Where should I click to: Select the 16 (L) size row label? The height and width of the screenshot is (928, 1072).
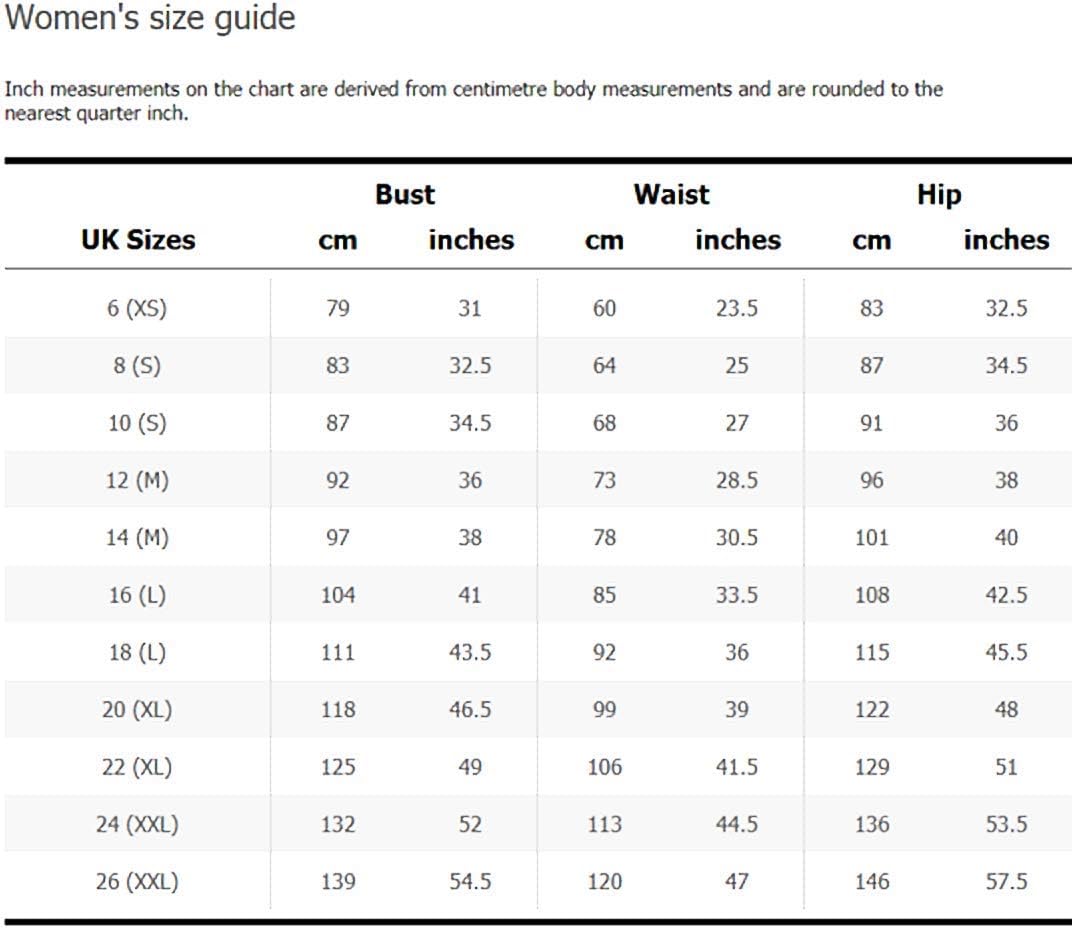tap(137, 596)
